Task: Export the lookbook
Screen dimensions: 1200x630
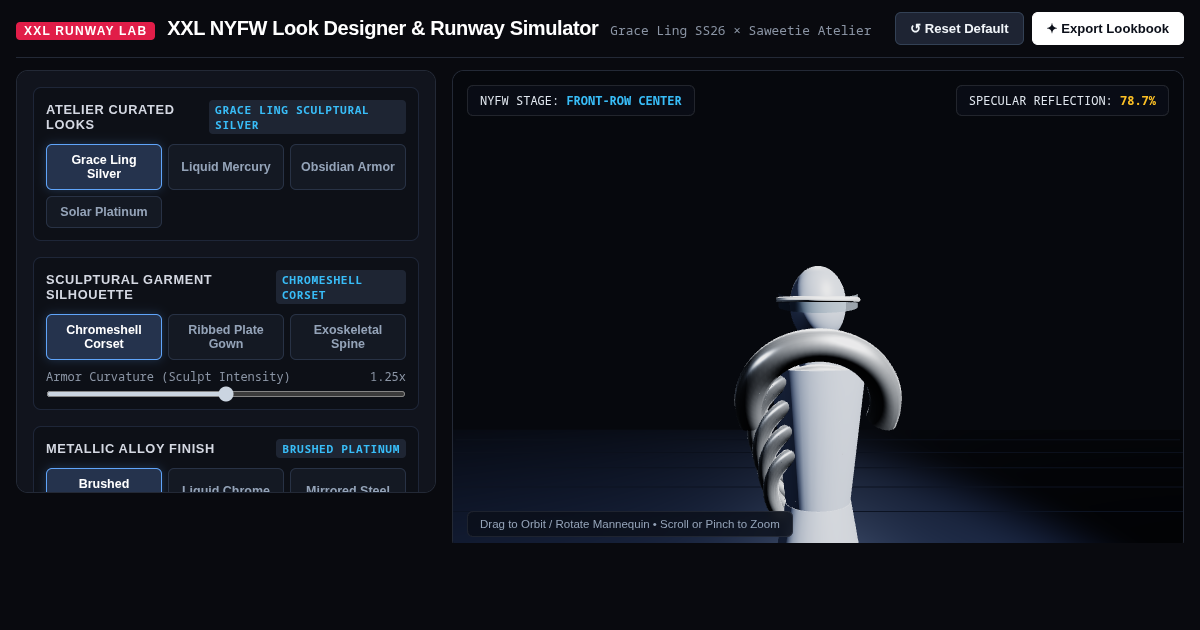Action: pyautogui.click(x=1108, y=28)
